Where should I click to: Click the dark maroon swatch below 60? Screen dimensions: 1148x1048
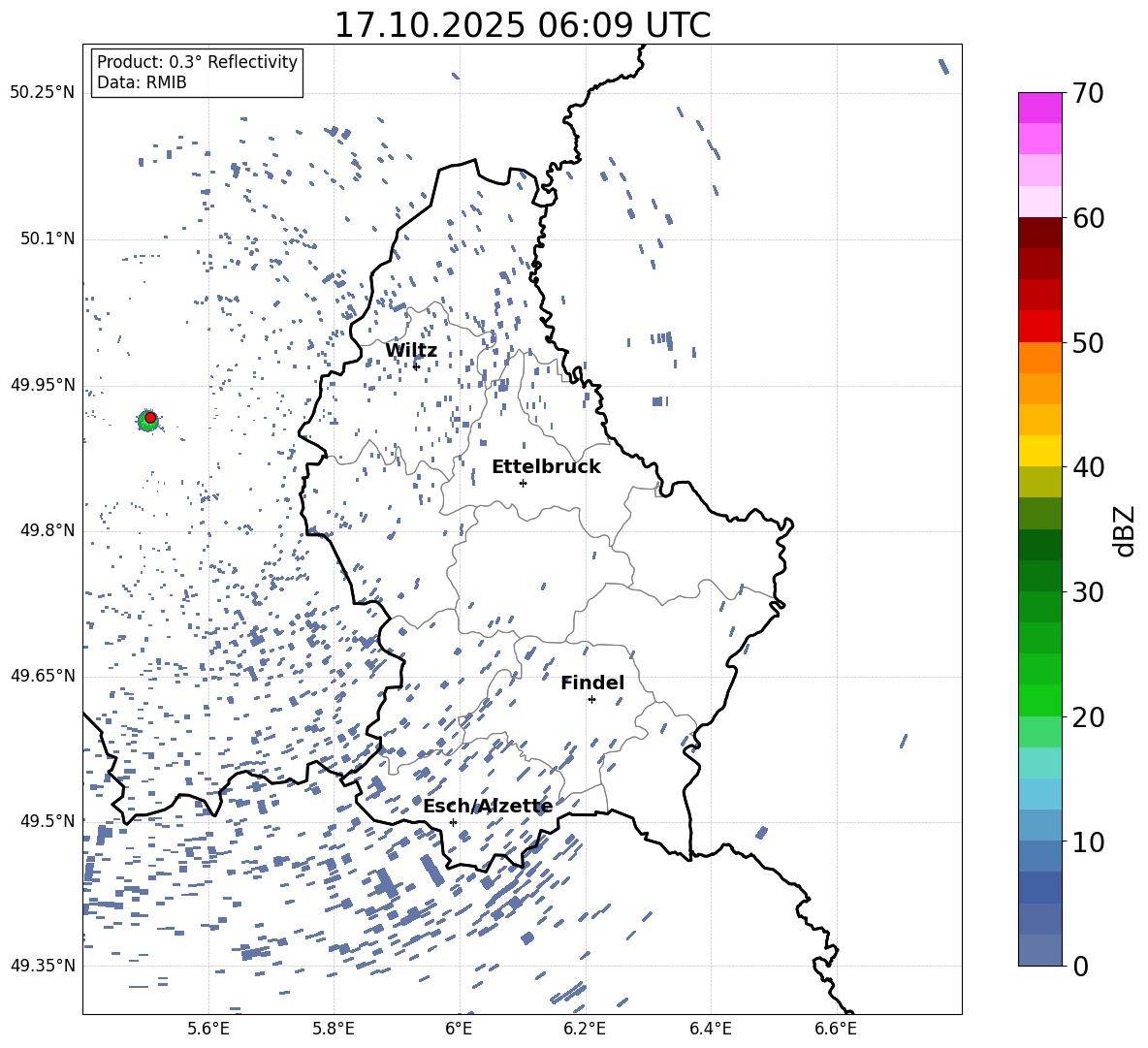click(1040, 233)
